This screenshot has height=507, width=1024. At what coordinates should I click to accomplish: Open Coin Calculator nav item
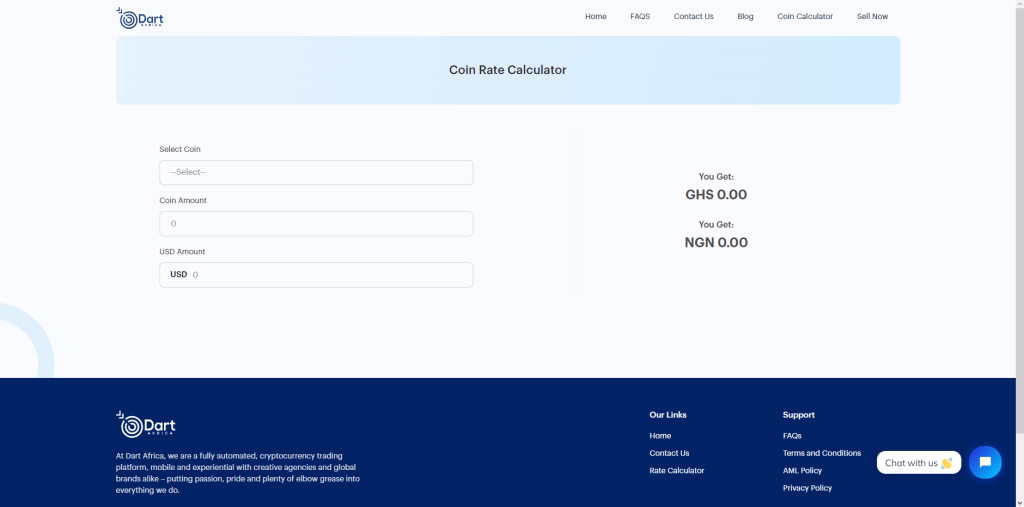pyautogui.click(x=805, y=16)
